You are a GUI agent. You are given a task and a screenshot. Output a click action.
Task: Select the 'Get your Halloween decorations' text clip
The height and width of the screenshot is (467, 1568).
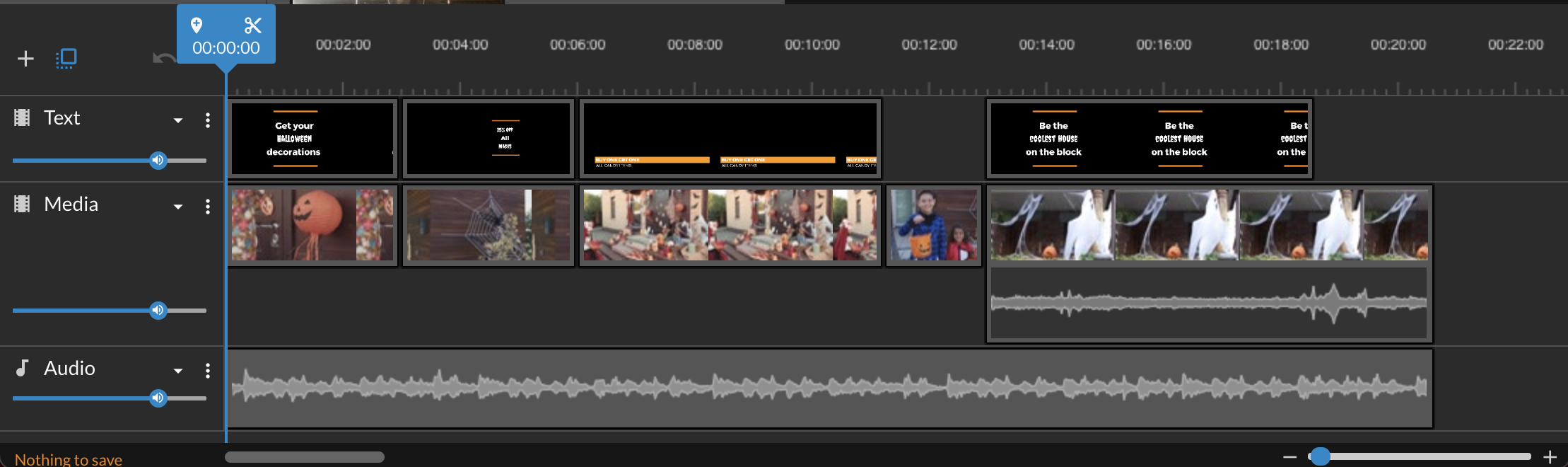pyautogui.click(x=312, y=139)
